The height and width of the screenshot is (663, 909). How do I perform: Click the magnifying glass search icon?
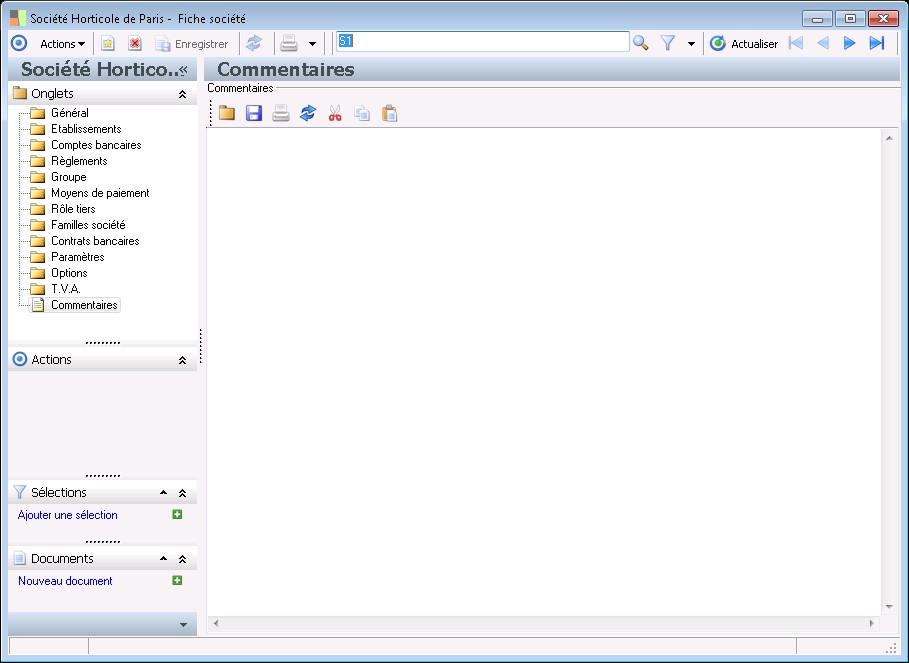[x=641, y=43]
